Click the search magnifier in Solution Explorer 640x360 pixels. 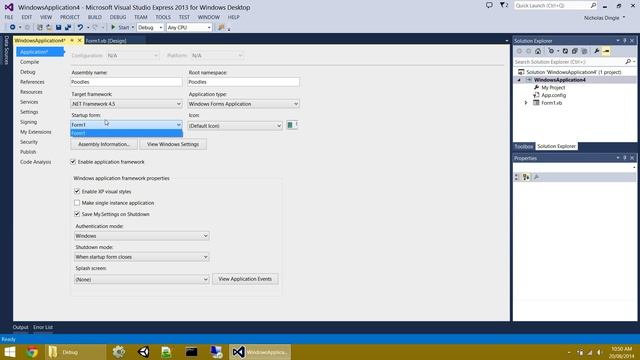[628, 62]
